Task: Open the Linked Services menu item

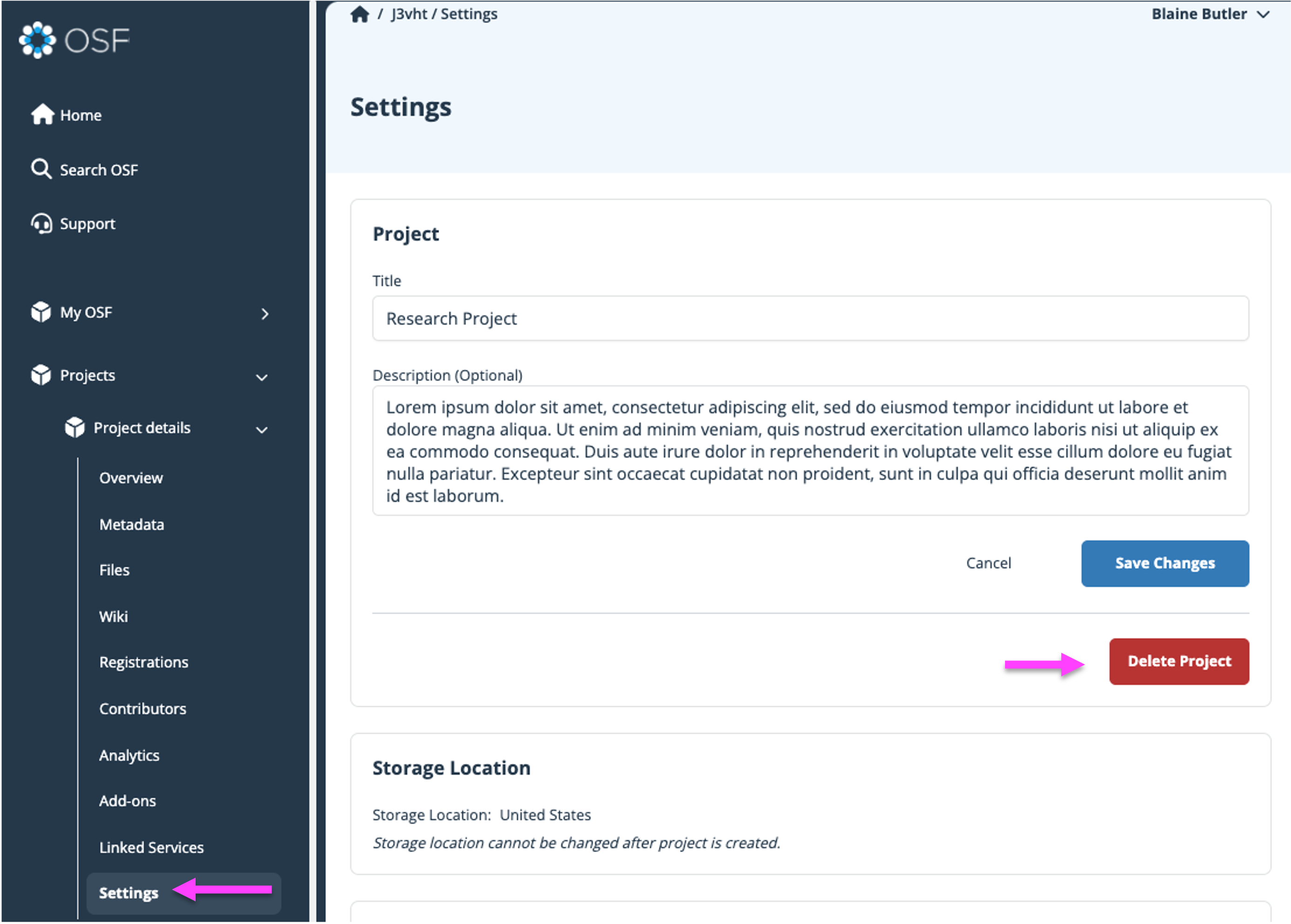Action: pyautogui.click(x=151, y=847)
